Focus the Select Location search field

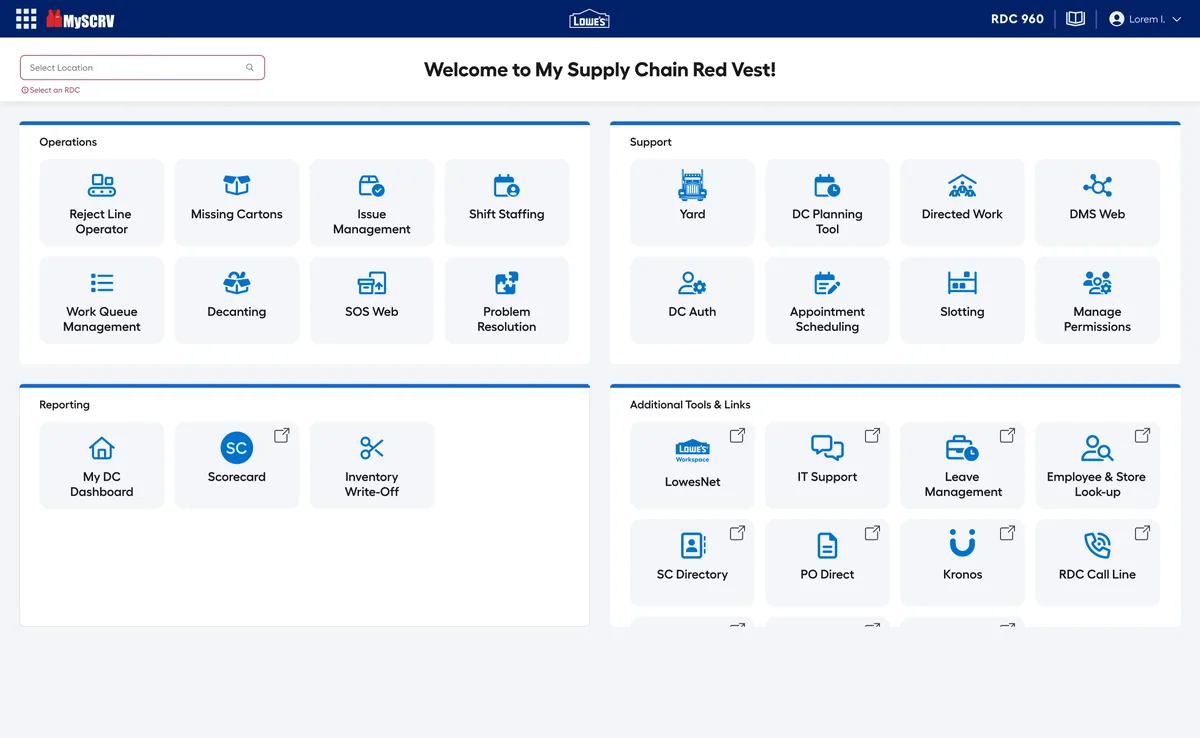click(x=142, y=68)
